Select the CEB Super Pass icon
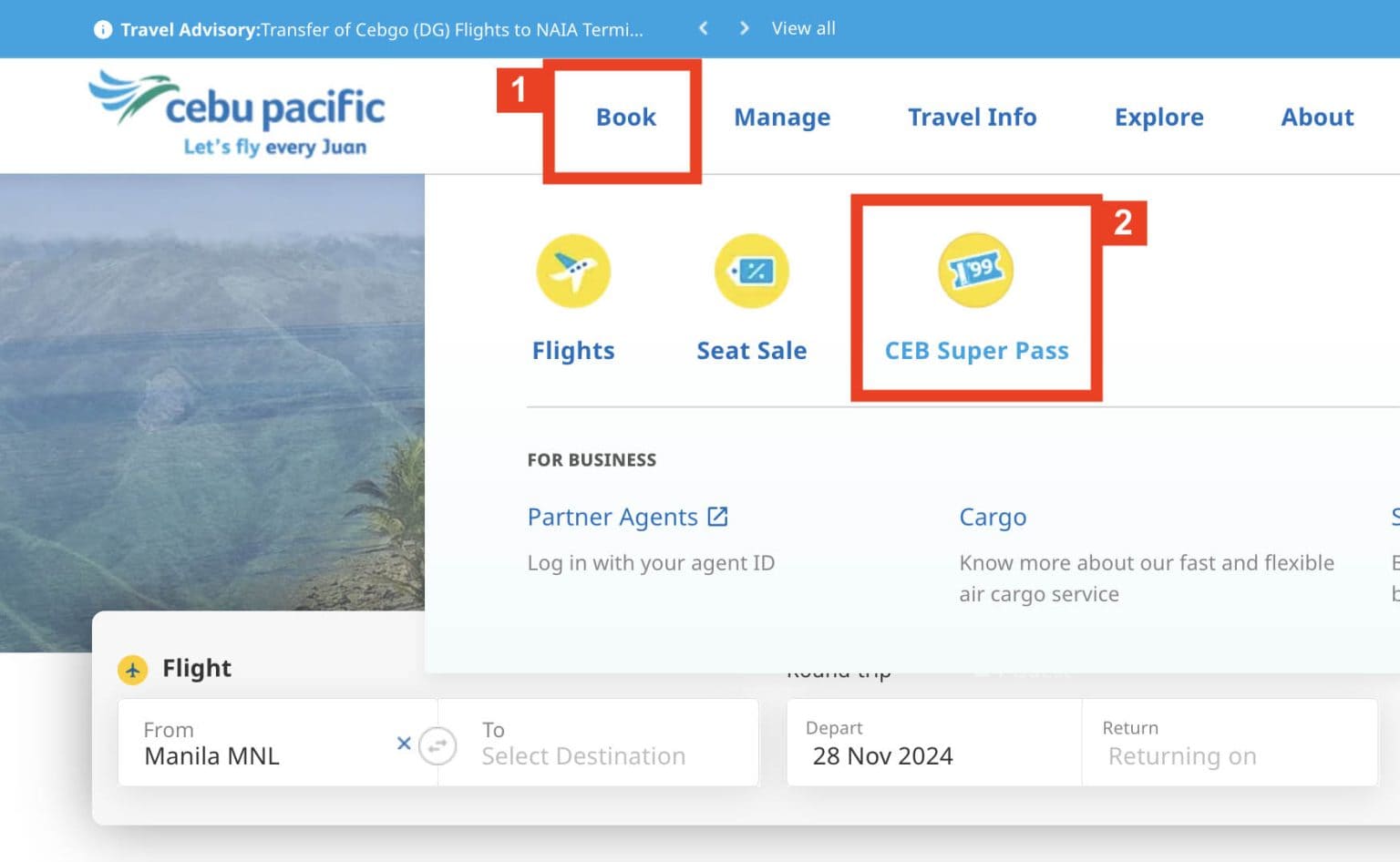This screenshot has width=1400, height=862. coord(975,271)
